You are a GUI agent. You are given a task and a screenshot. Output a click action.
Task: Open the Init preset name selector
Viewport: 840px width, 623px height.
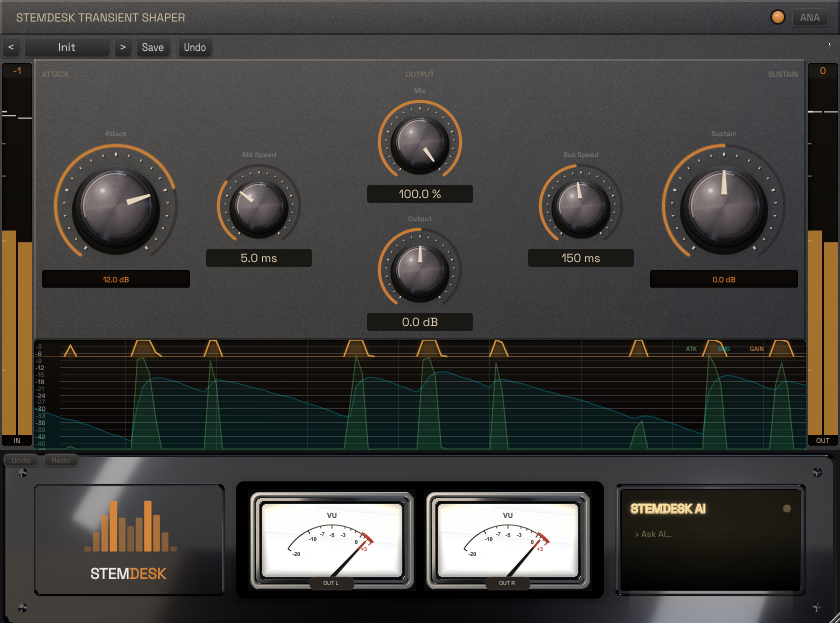(x=67, y=47)
